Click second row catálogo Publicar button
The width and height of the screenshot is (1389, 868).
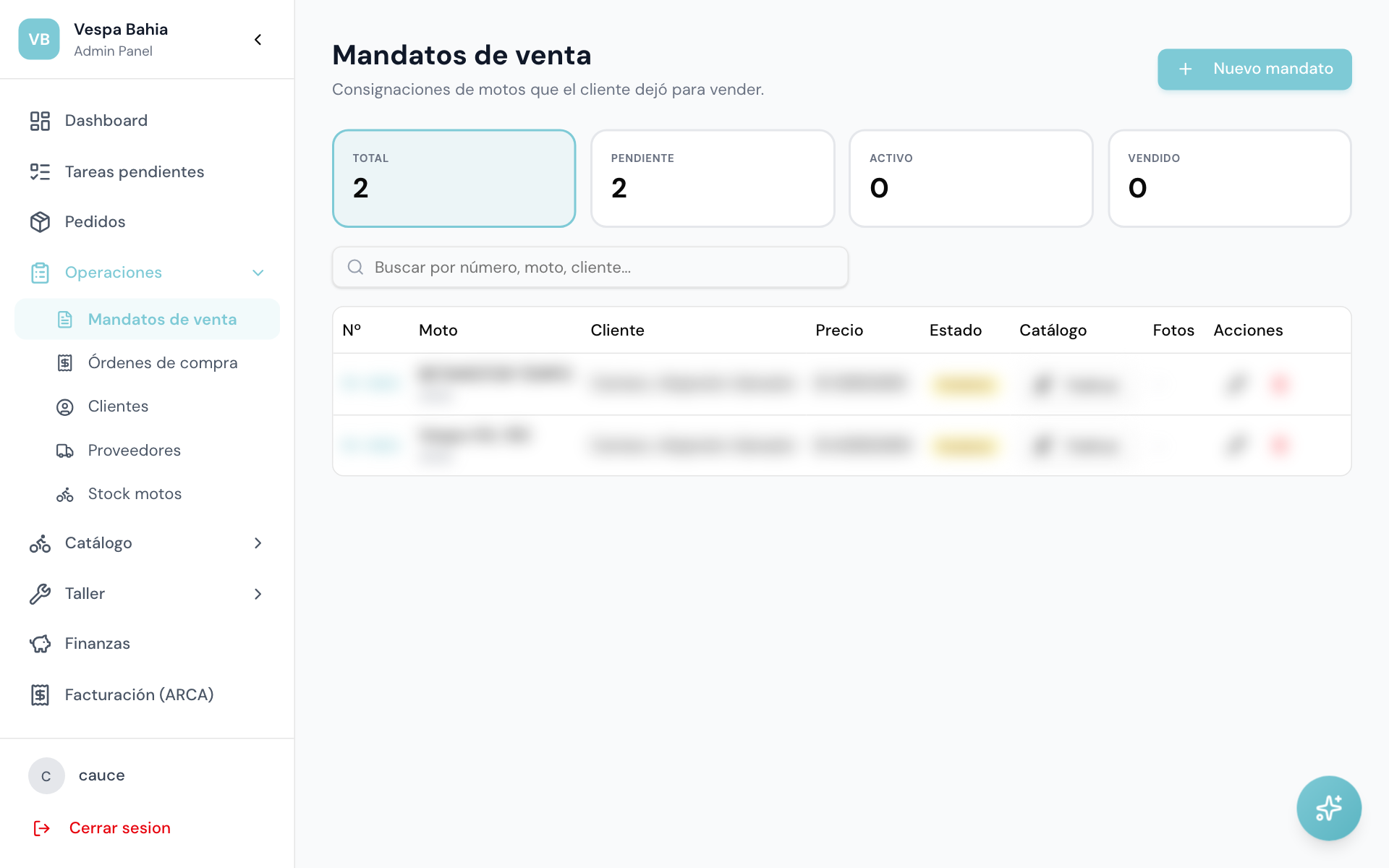[1076, 445]
